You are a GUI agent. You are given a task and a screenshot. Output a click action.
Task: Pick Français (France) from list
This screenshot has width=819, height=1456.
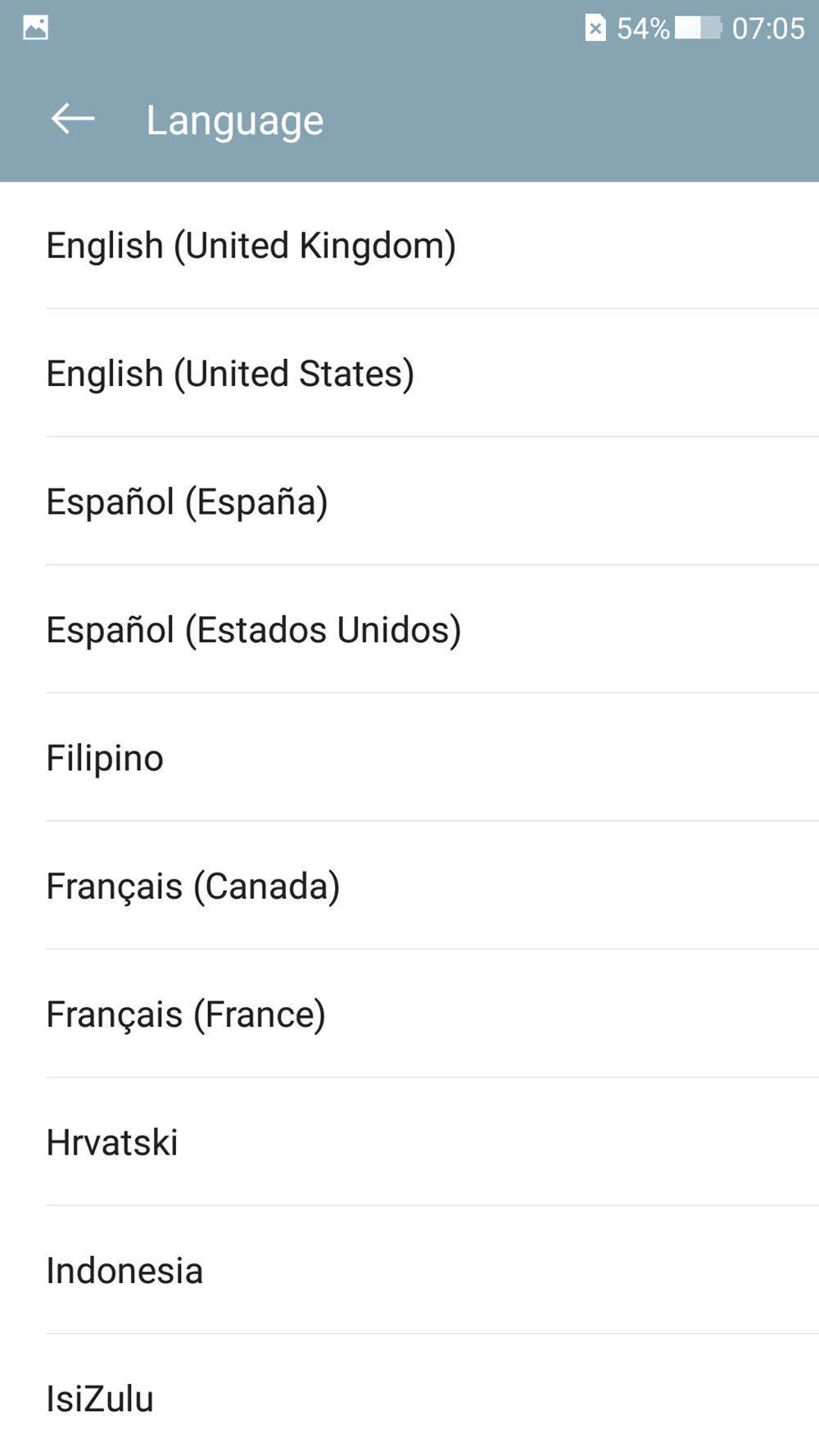(409, 1014)
